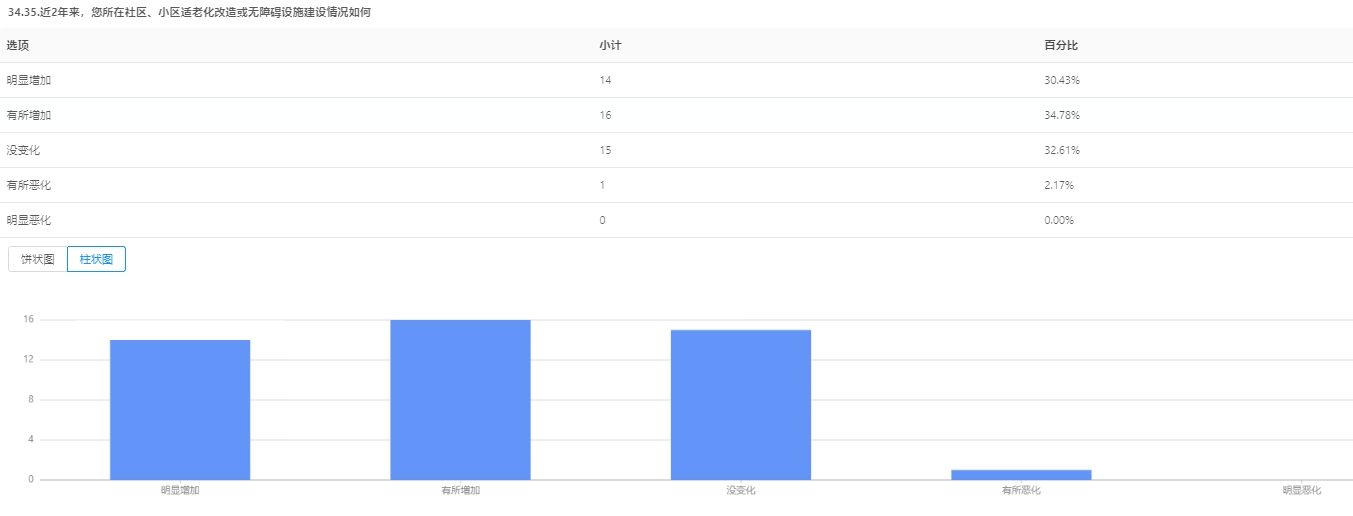1353x516 pixels.
Task: Select the 有所增加 table row label
Action: [x=28, y=115]
